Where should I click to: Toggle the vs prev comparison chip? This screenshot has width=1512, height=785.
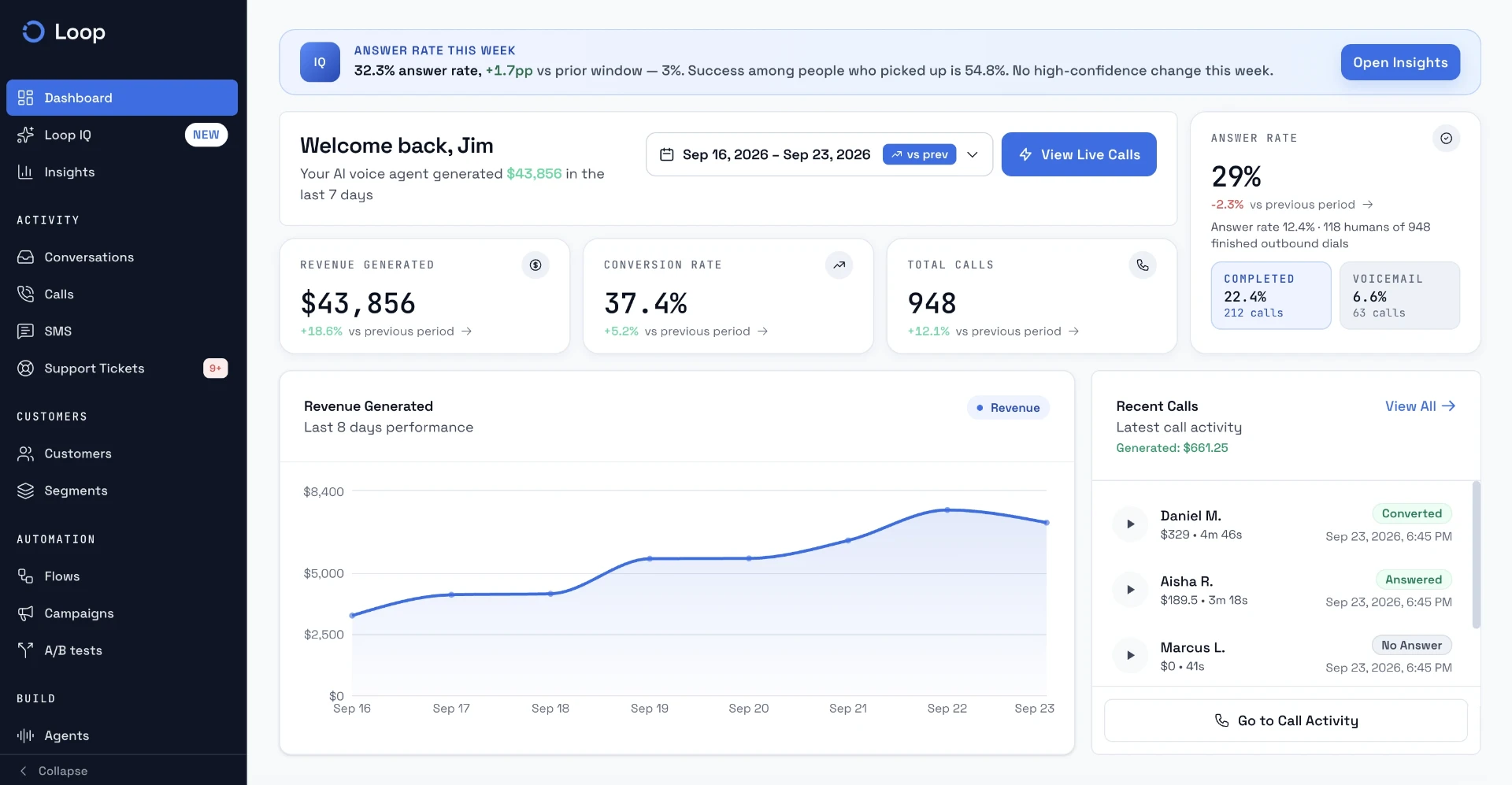point(919,154)
